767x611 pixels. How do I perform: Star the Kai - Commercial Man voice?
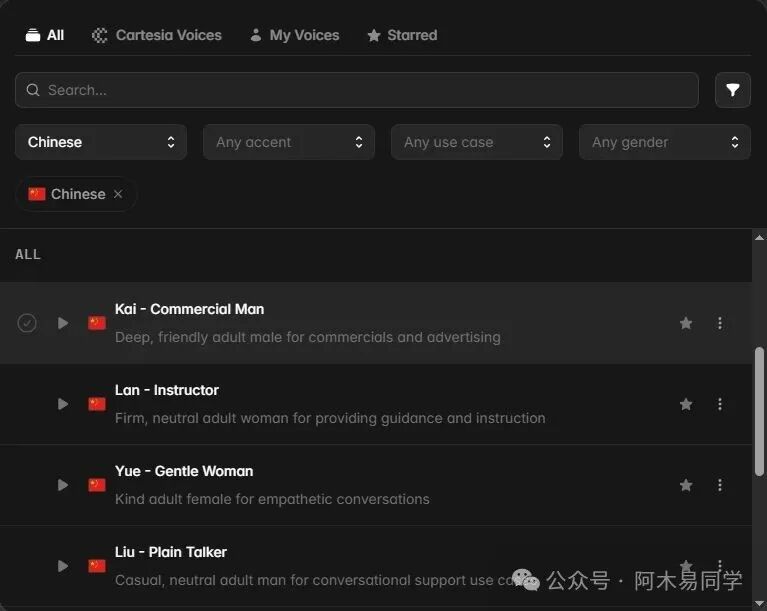pos(686,323)
